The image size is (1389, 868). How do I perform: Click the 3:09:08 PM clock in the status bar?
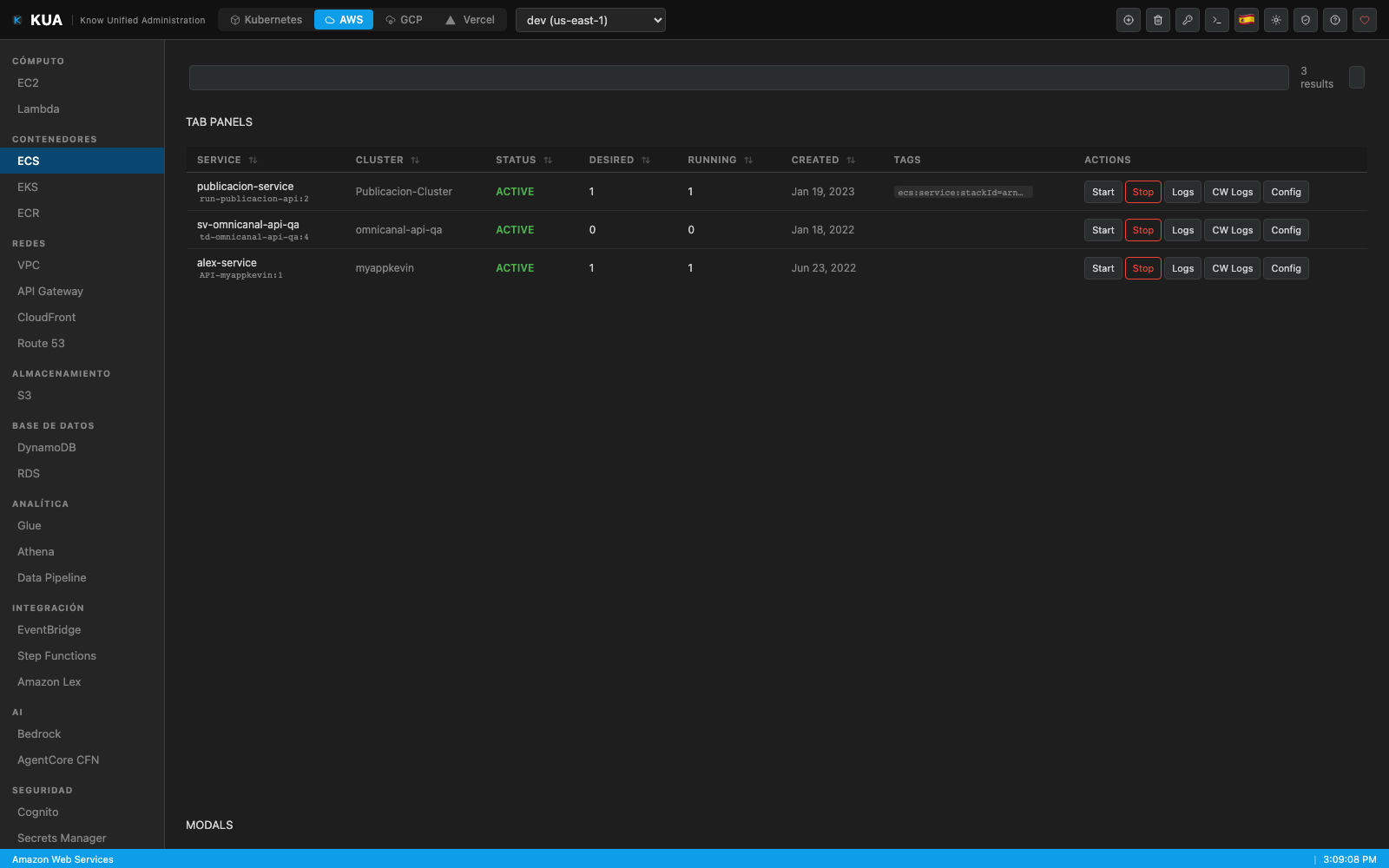1350,859
